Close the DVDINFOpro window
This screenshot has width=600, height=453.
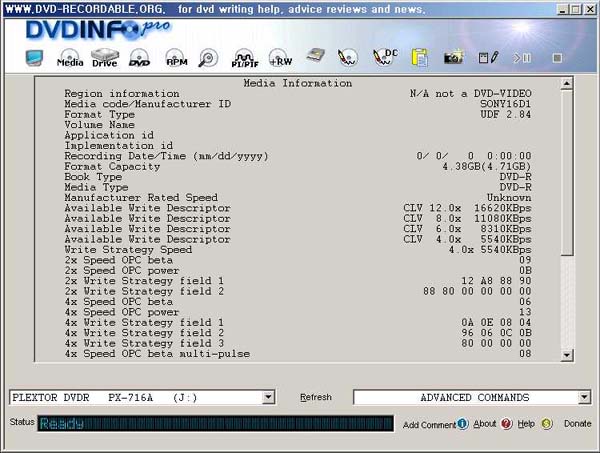pyautogui.click(x=590, y=10)
